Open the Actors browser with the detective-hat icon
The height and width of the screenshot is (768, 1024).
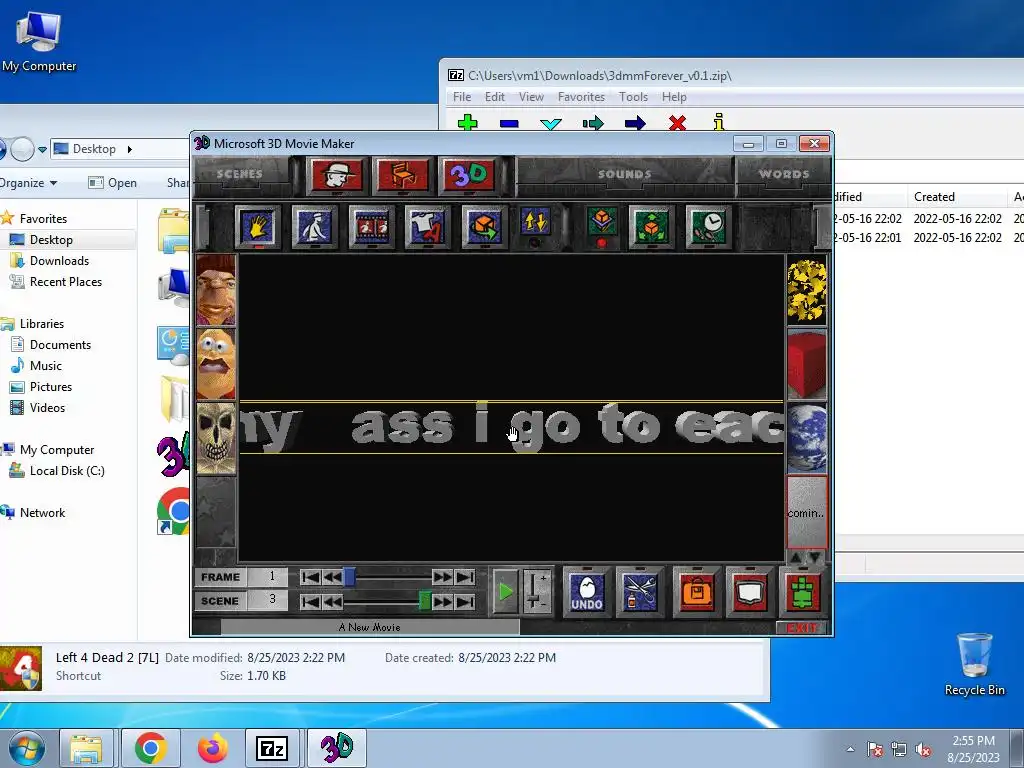pos(337,175)
